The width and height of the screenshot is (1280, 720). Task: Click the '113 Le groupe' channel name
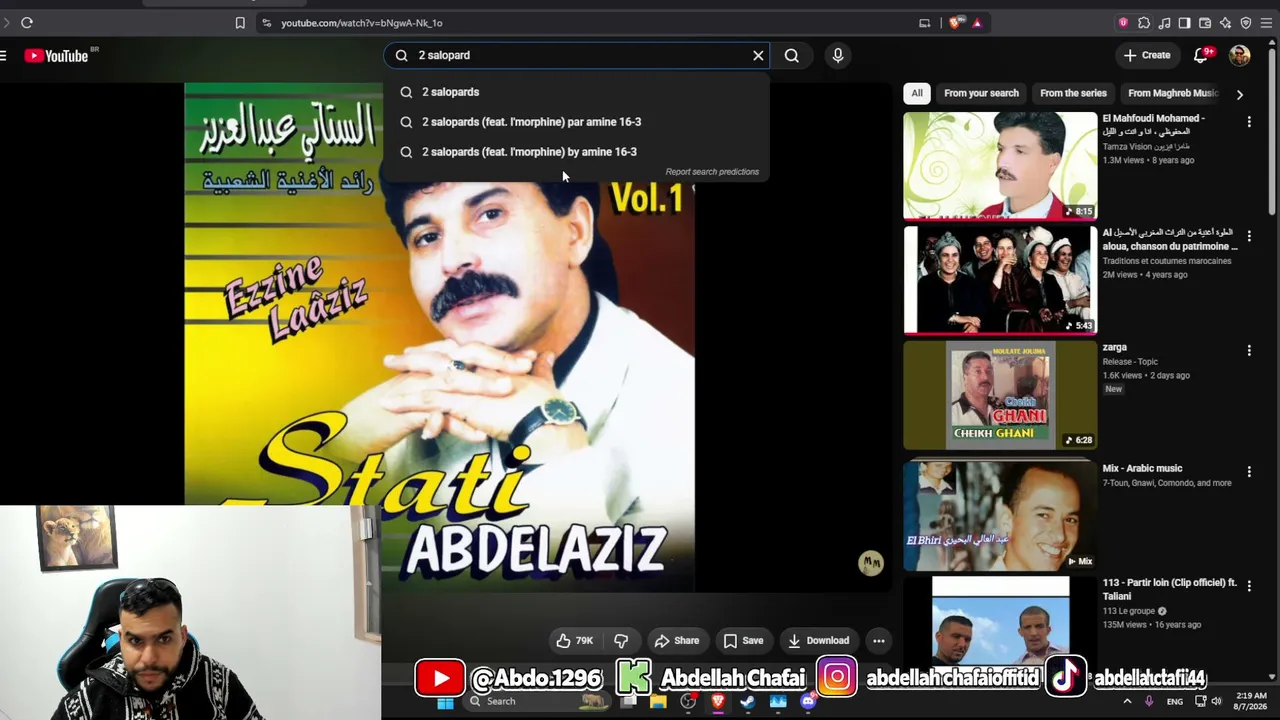pyautogui.click(x=1130, y=611)
